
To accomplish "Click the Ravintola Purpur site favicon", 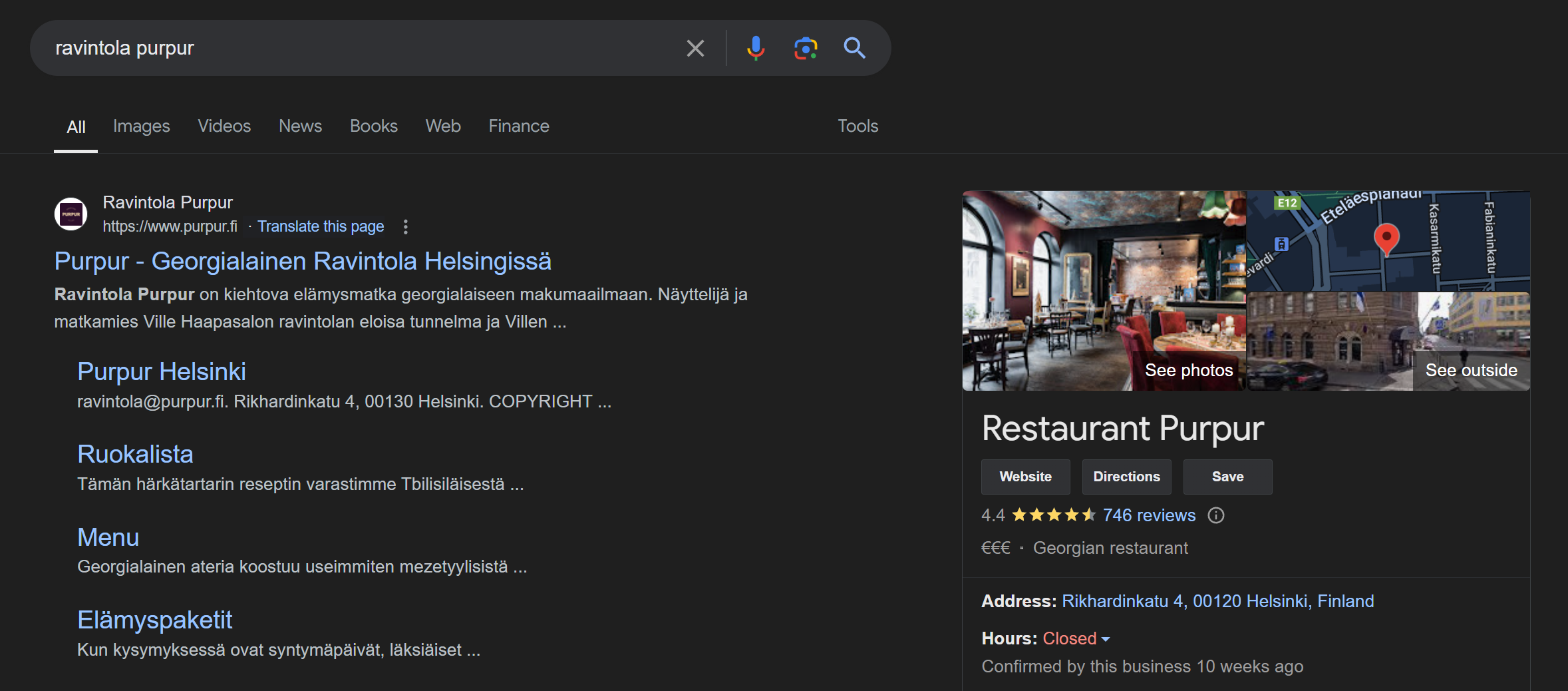I will 71,214.
